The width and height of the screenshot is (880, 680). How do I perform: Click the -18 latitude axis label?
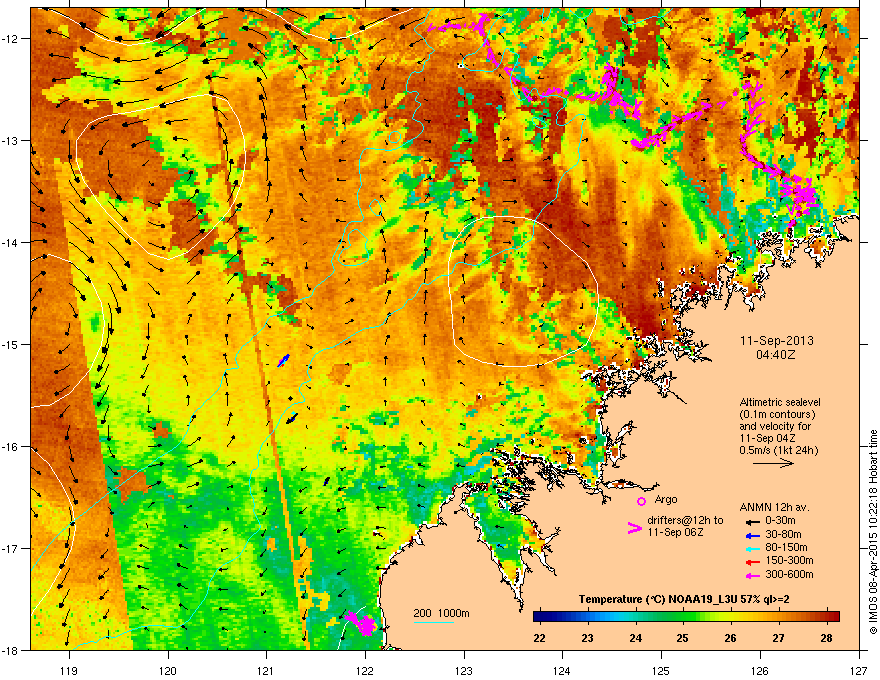(10, 650)
